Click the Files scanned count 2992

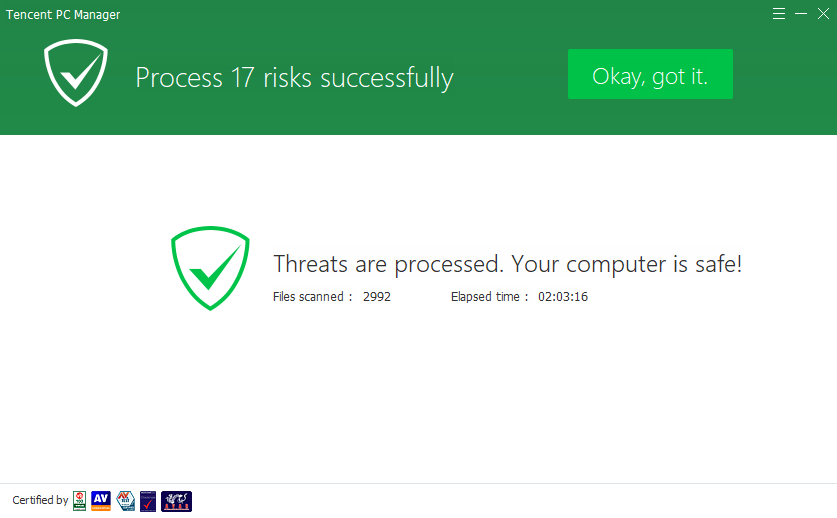click(x=377, y=297)
